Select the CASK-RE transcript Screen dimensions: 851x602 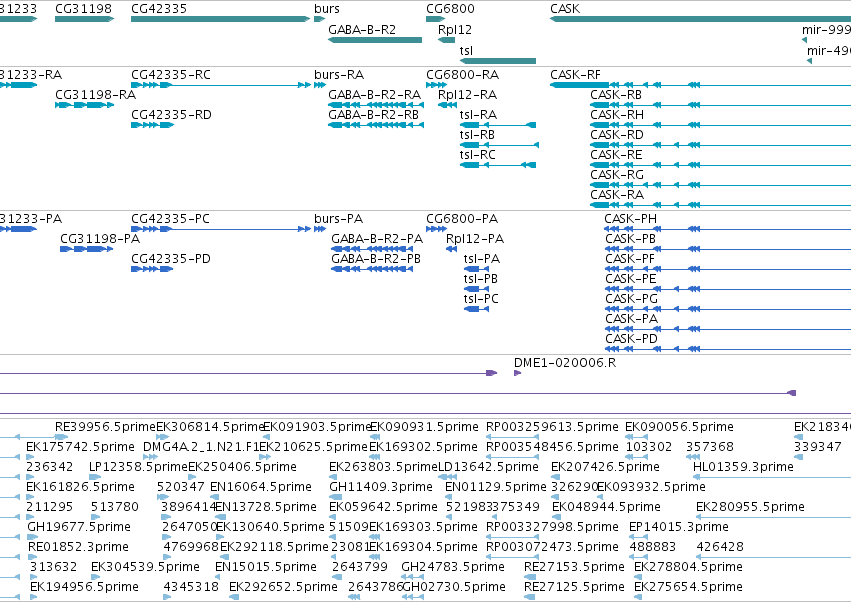tap(720, 165)
